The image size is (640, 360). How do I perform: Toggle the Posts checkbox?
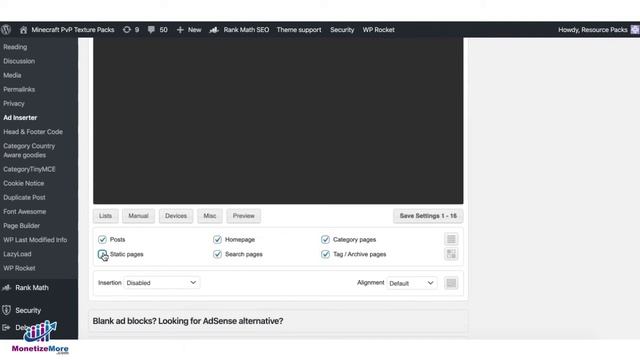pyautogui.click(x=102, y=239)
